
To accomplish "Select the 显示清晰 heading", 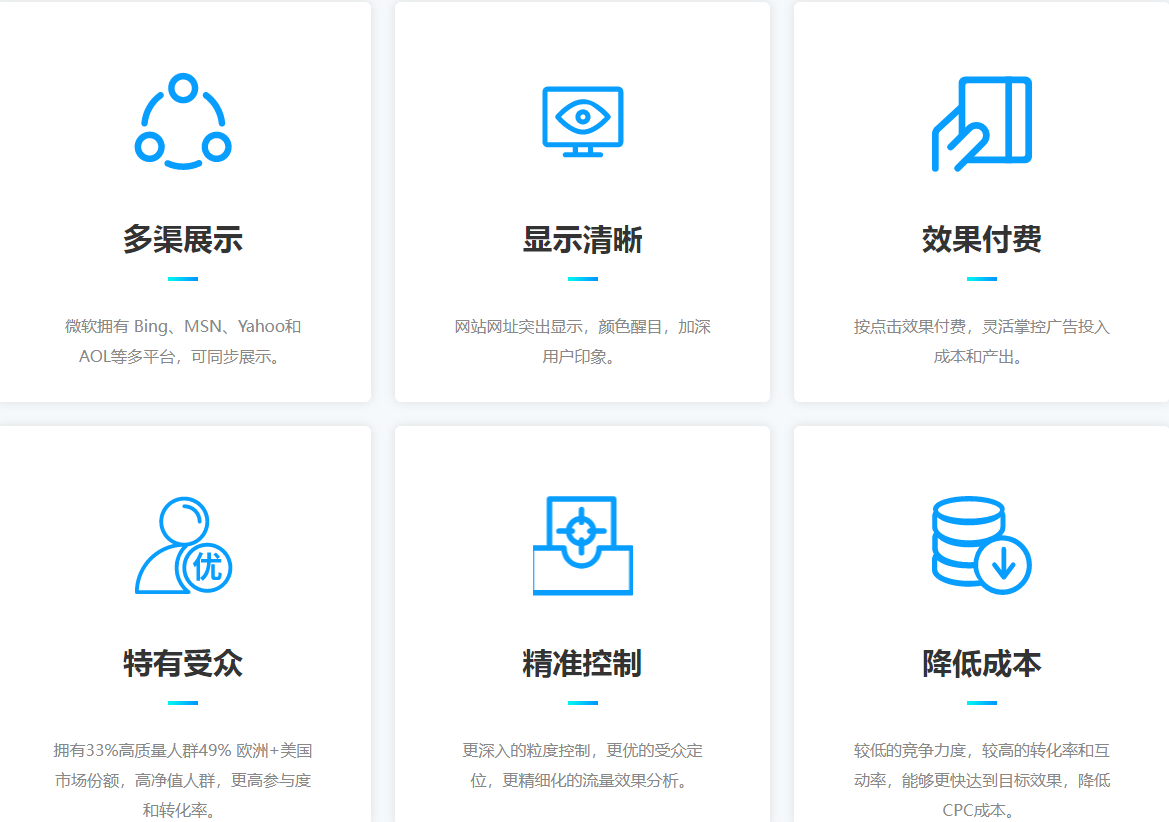I will pyautogui.click(x=582, y=240).
